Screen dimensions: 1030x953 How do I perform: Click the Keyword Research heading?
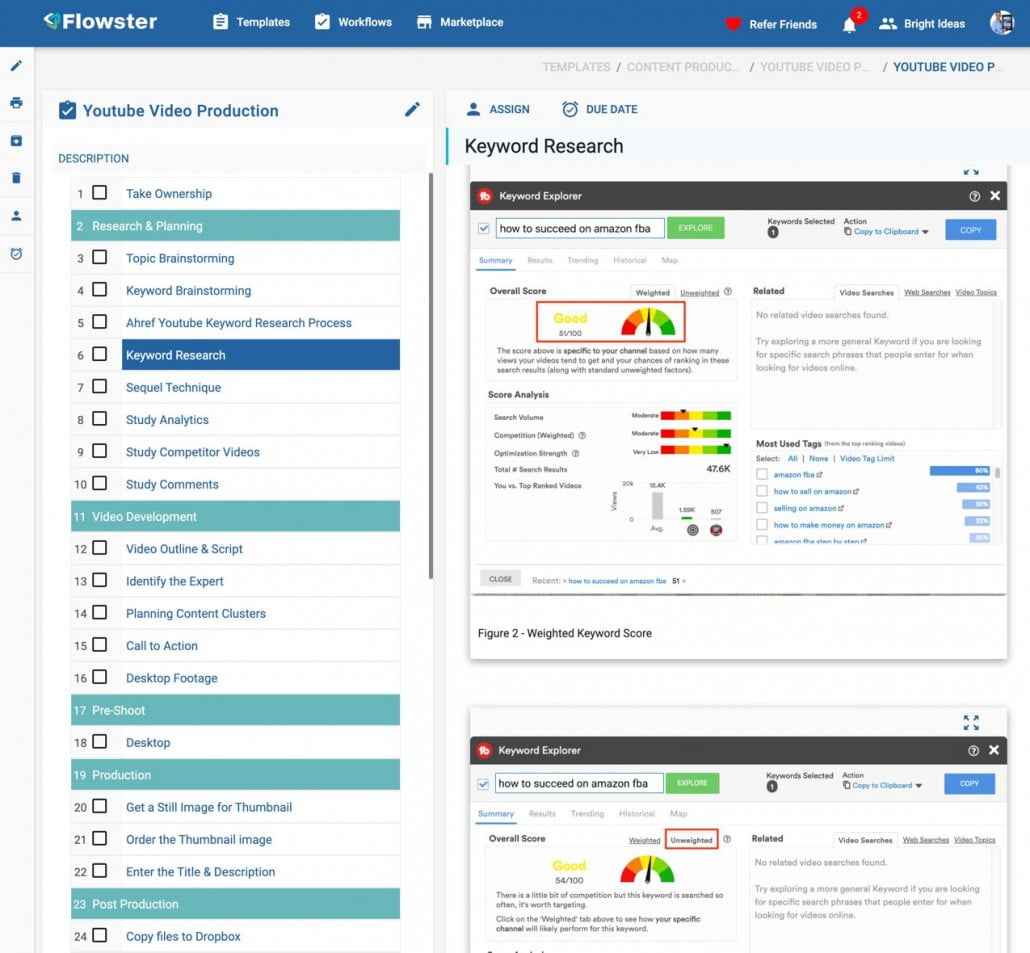(544, 146)
